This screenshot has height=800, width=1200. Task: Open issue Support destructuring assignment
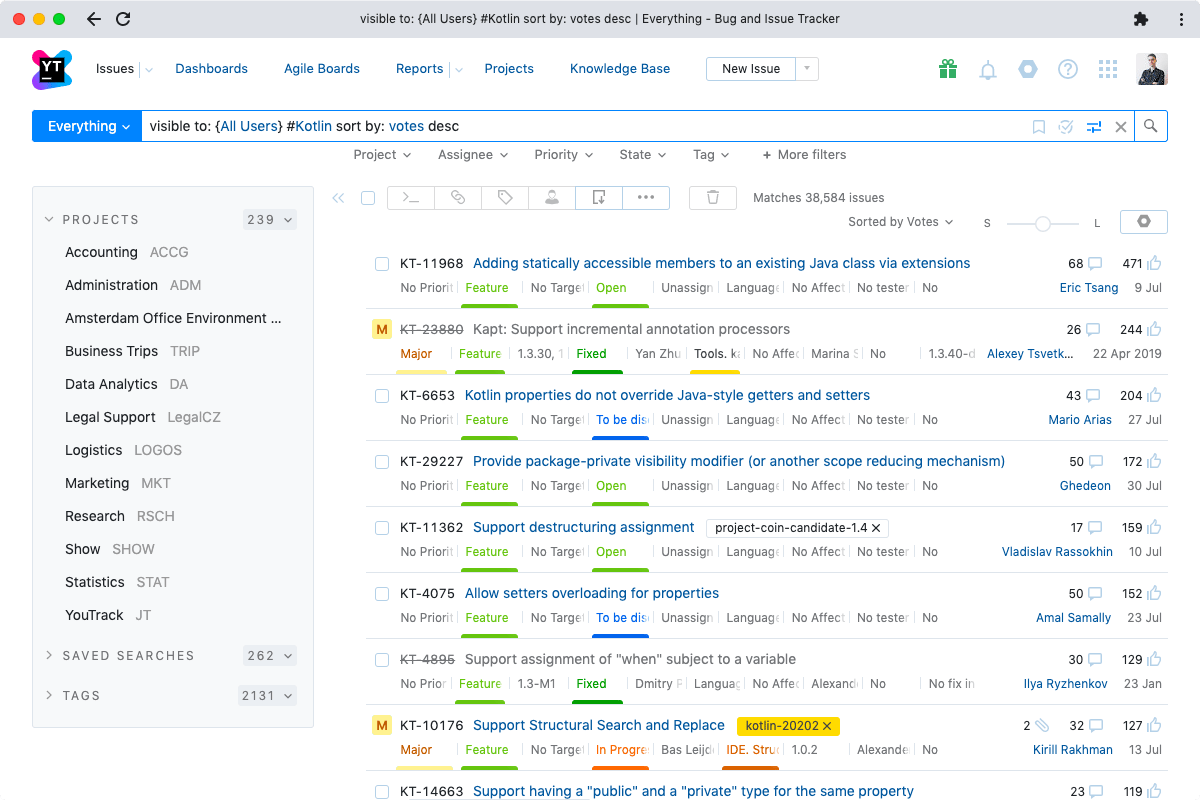pyautogui.click(x=583, y=528)
